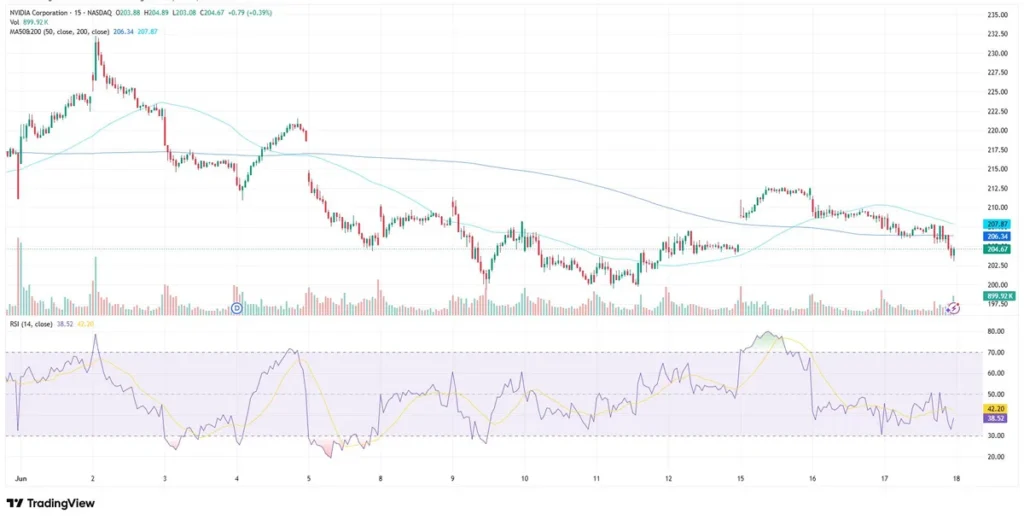1024x520 pixels.
Task: Click the date label 18 on time axis
Action: (x=956, y=478)
